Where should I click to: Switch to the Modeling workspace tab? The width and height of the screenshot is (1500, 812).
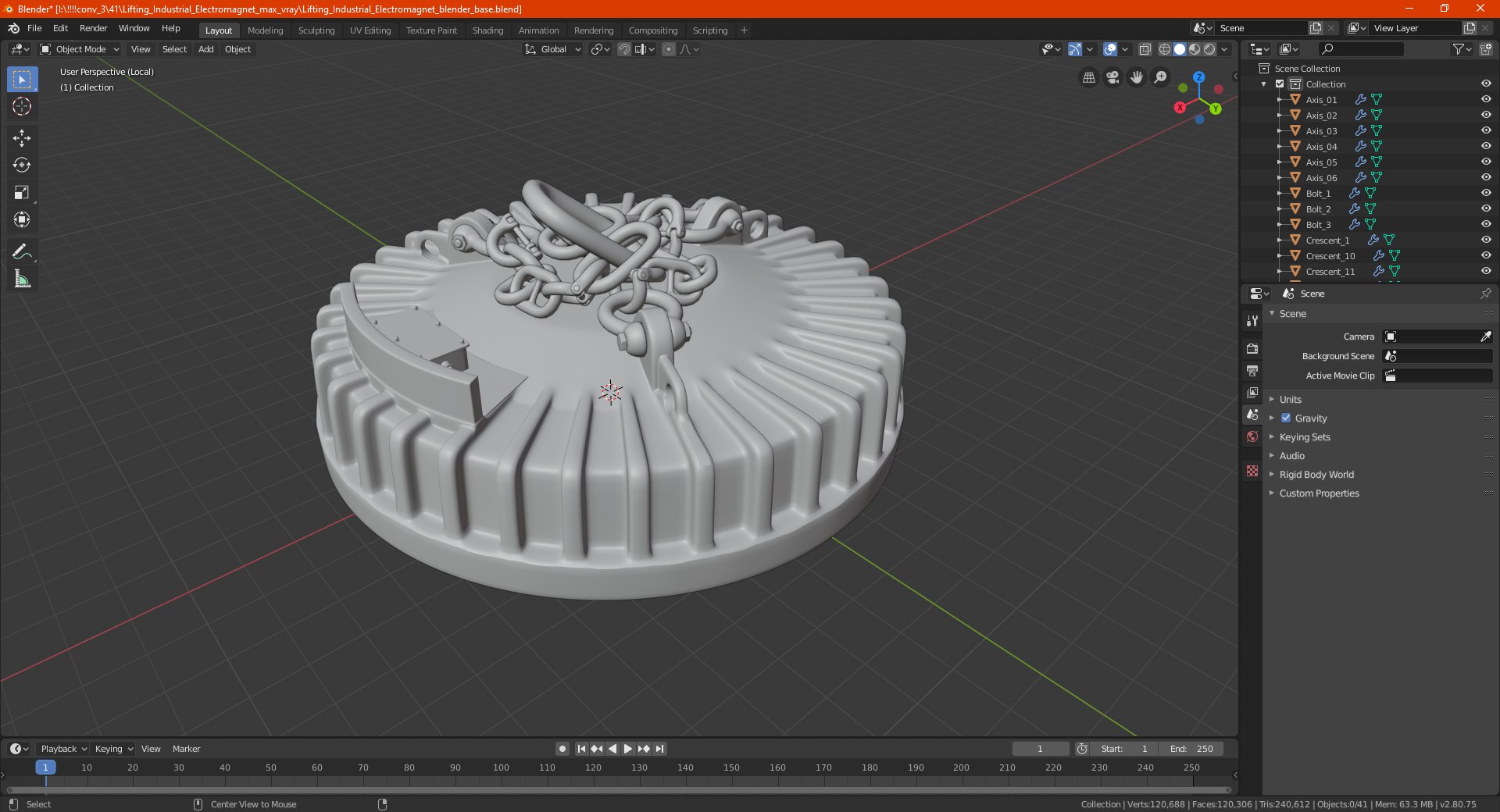pyautogui.click(x=265, y=30)
